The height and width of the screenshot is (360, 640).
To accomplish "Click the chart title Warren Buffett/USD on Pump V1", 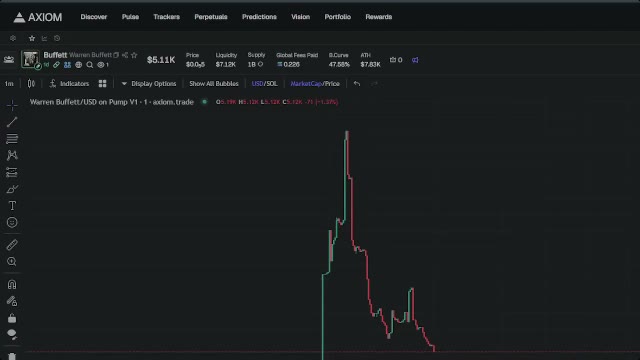I will pyautogui.click(x=111, y=102).
